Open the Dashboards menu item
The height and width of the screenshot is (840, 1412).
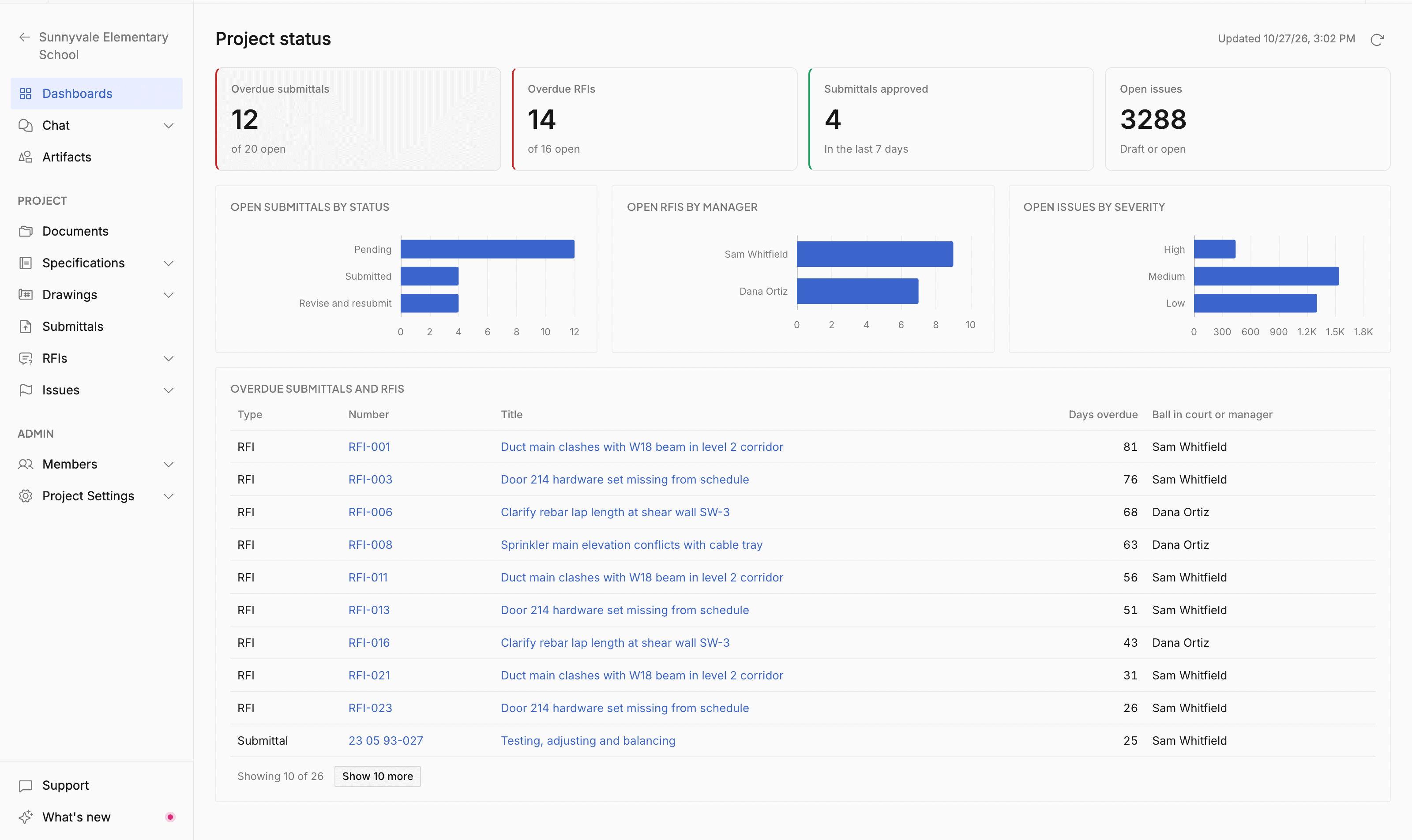pos(96,94)
